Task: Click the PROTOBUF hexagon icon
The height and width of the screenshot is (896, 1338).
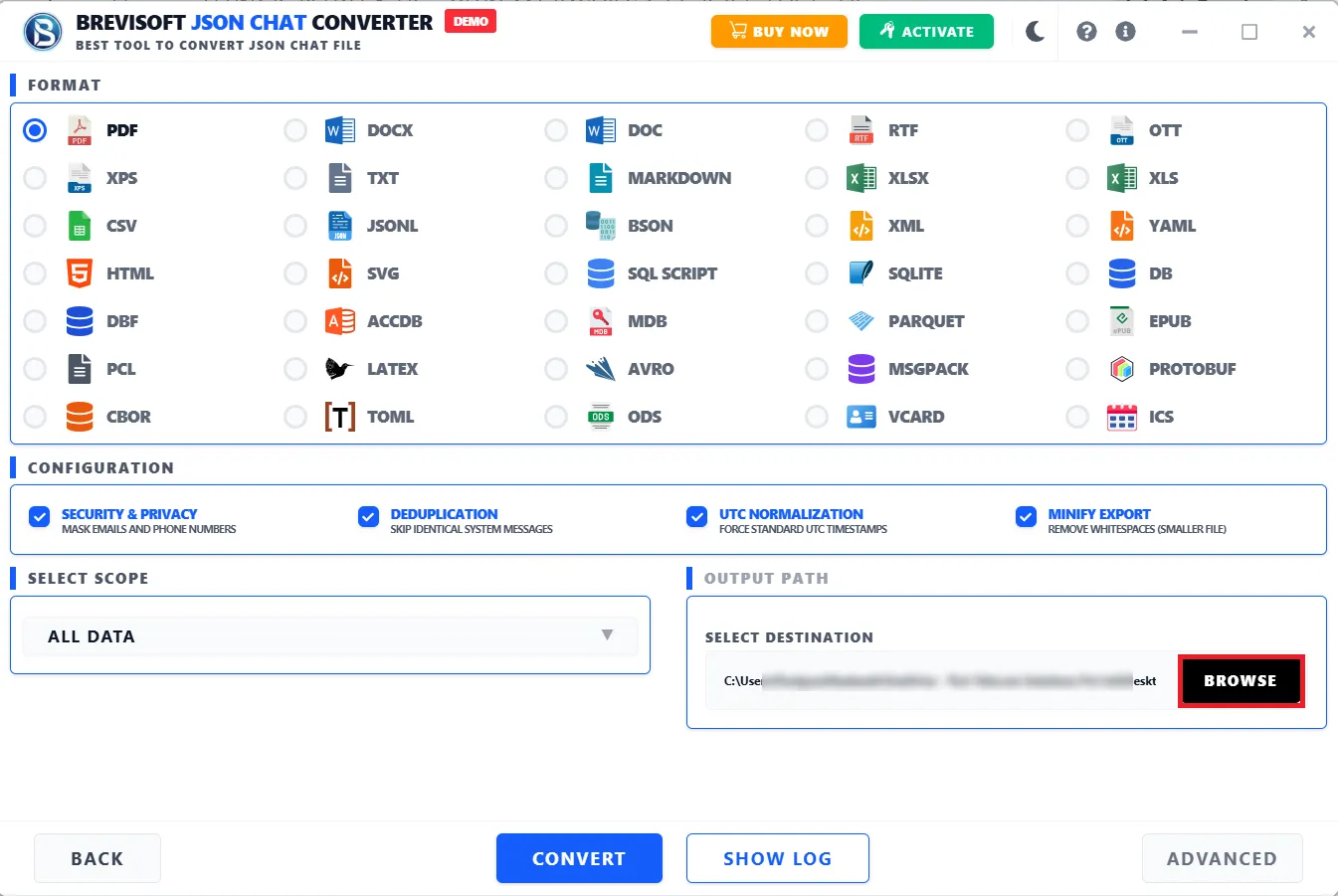Action: [x=1122, y=369]
